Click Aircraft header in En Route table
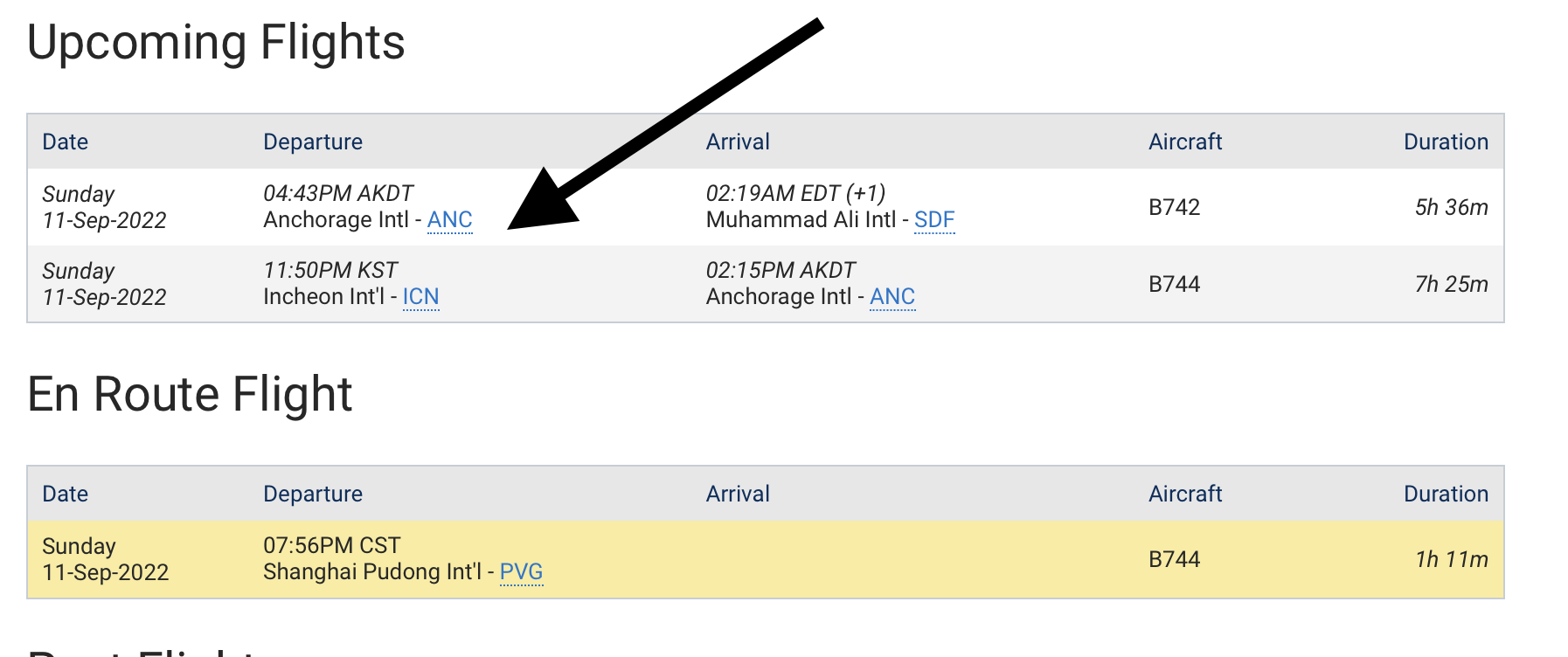Viewport: 1568px width, 657px height. tap(1184, 494)
